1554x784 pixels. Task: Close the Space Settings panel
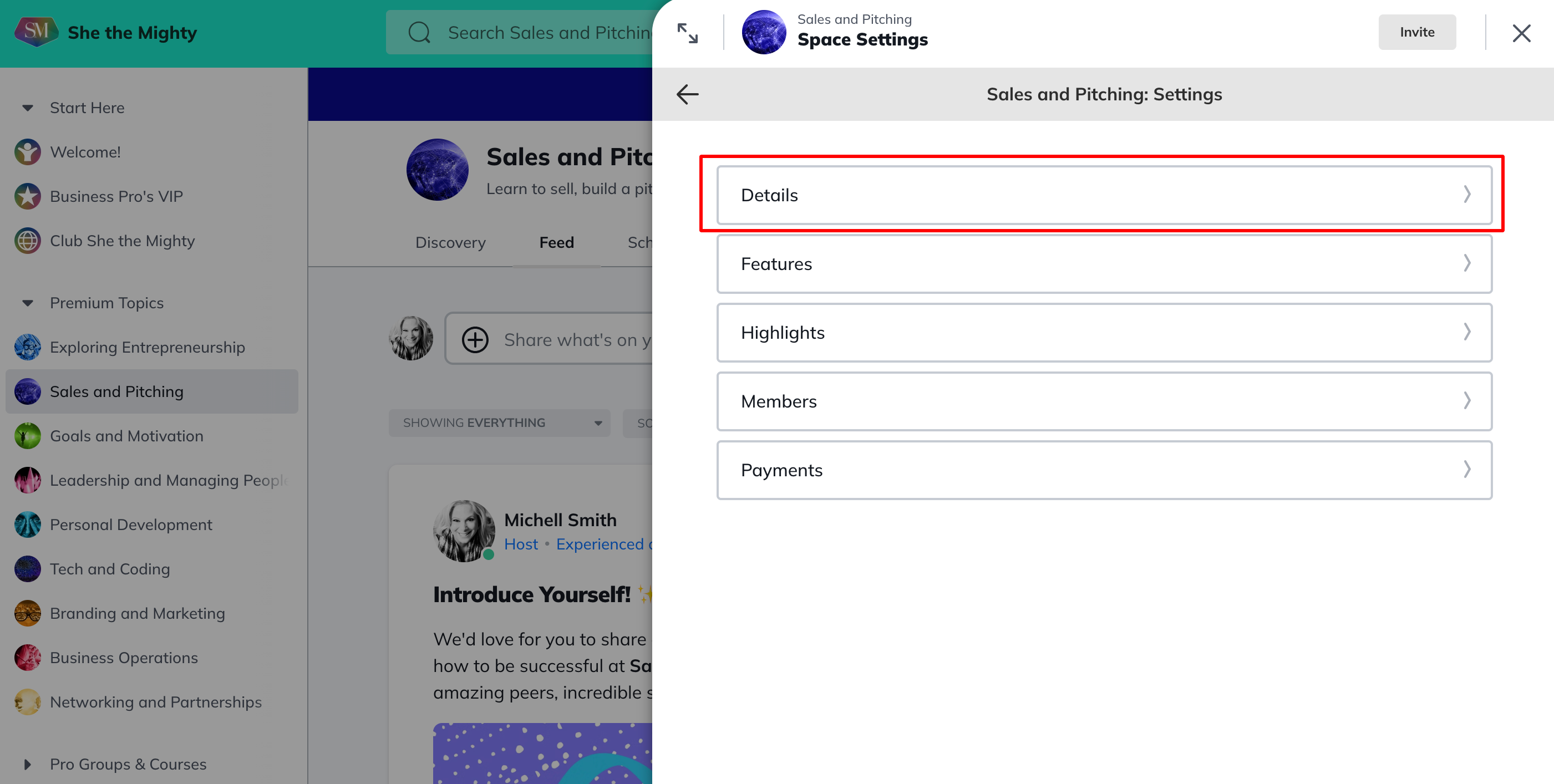pos(1521,33)
